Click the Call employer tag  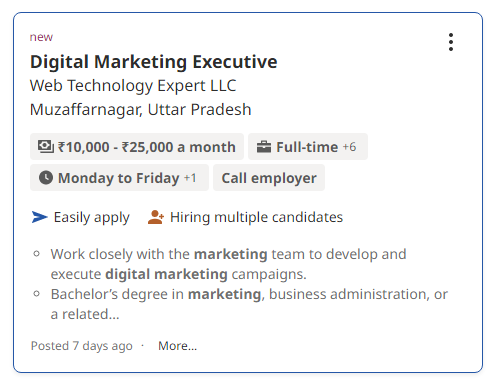point(269,178)
